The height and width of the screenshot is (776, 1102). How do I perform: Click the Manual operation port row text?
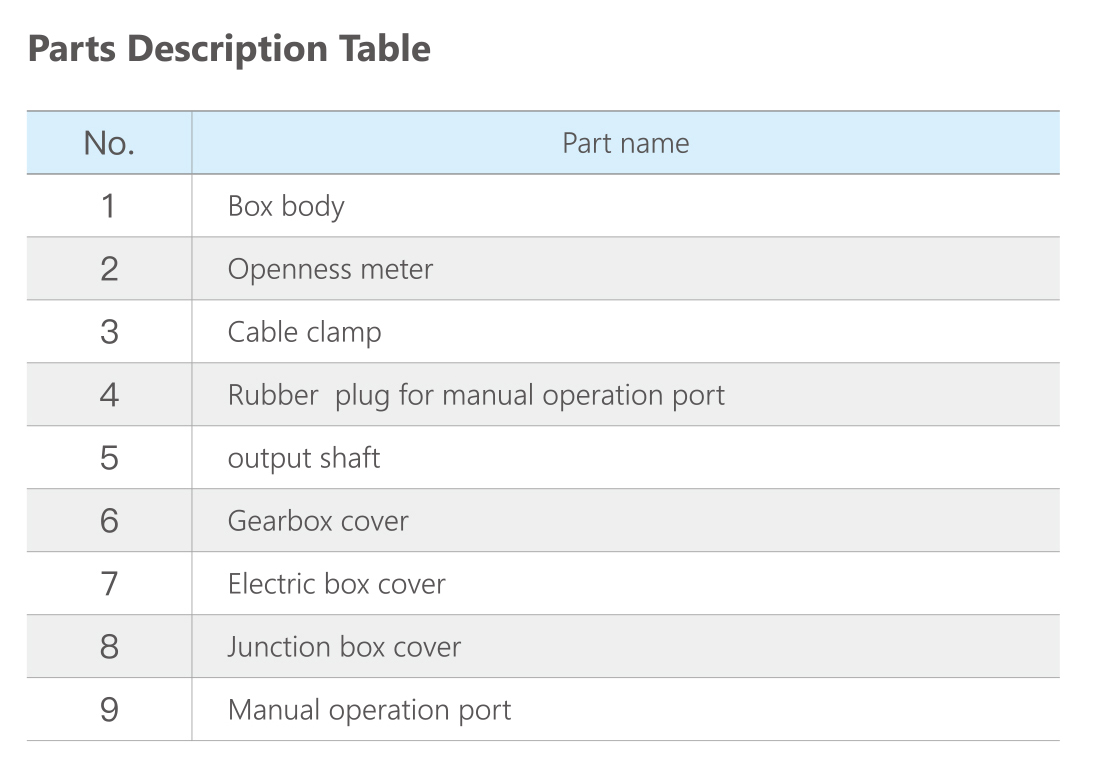point(369,710)
